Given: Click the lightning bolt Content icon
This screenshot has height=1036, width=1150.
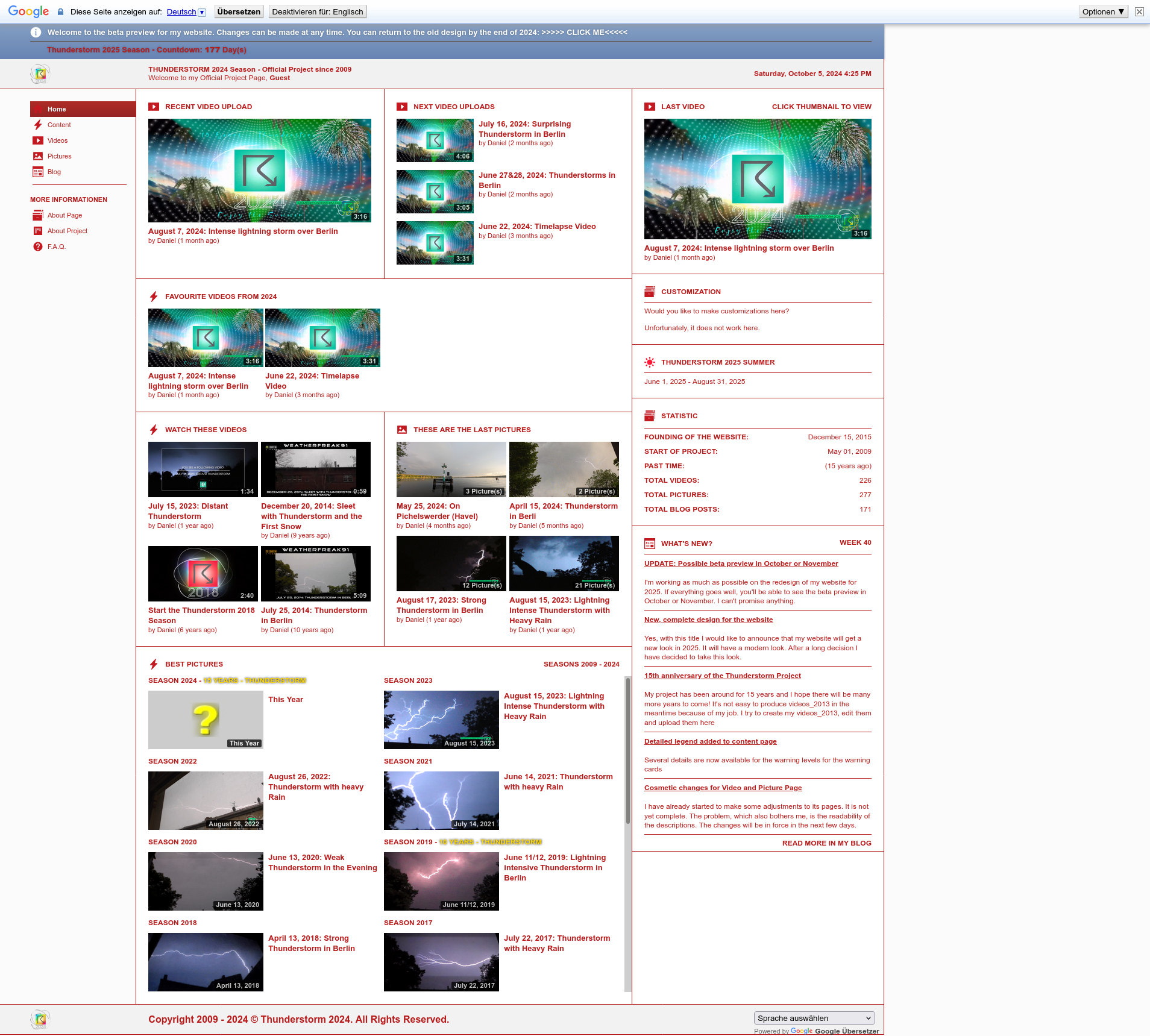Looking at the screenshot, I should pos(38,125).
